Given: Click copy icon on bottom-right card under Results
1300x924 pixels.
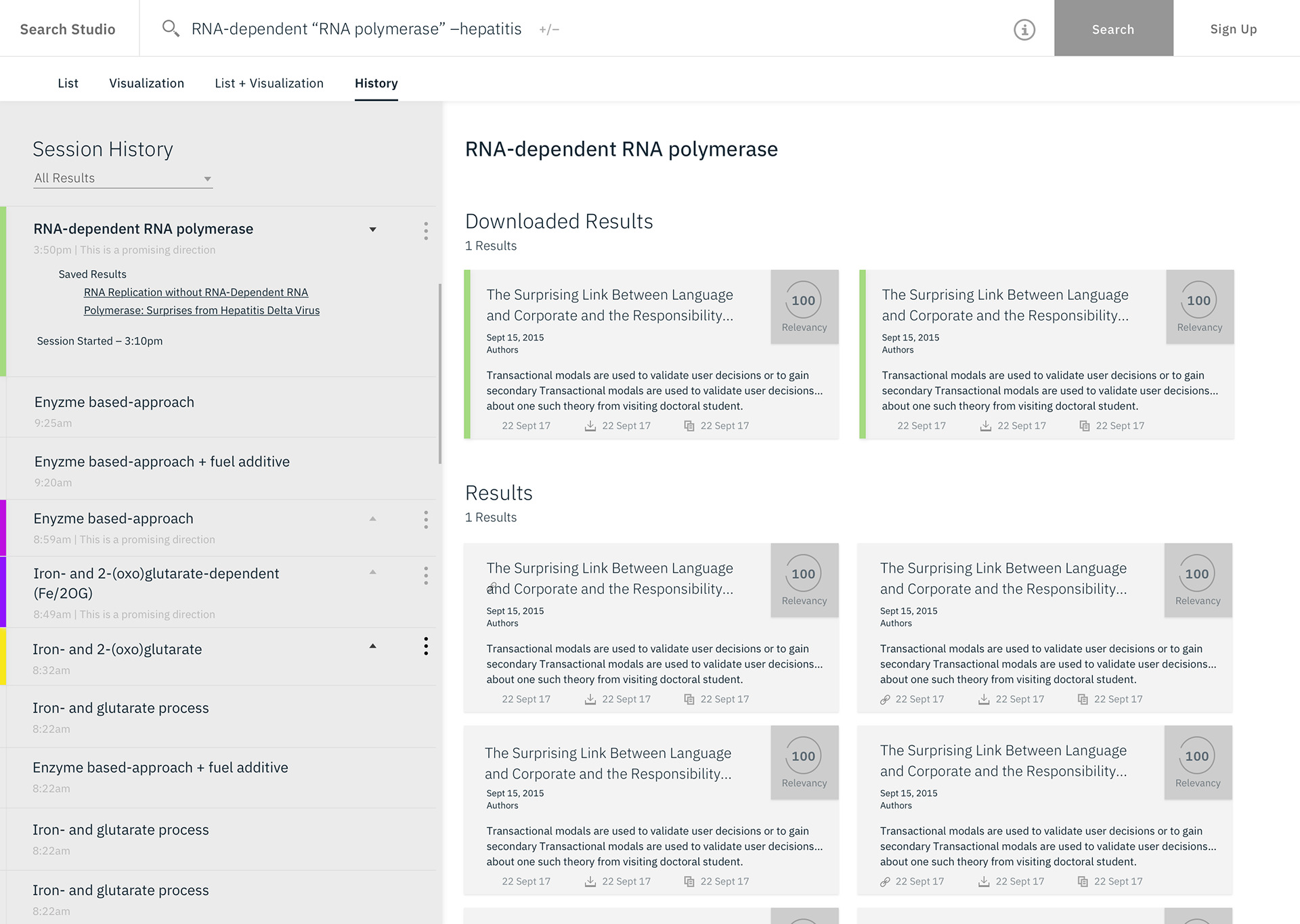Looking at the screenshot, I should click(1083, 881).
